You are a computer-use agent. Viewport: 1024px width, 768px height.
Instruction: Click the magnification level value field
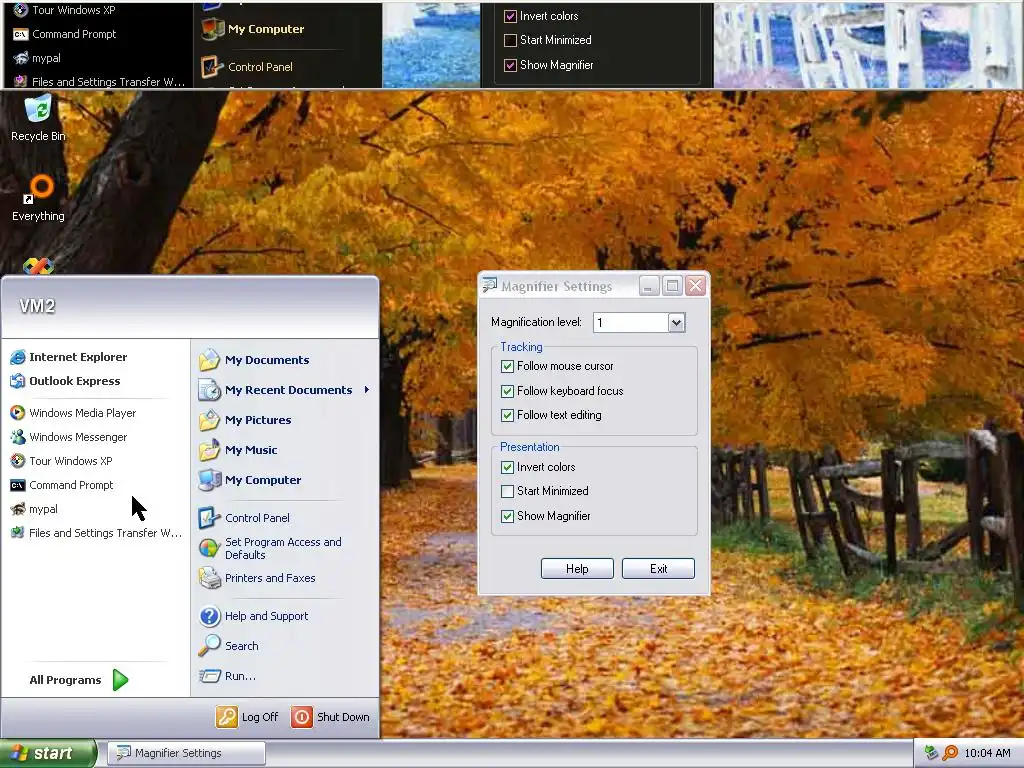(631, 323)
